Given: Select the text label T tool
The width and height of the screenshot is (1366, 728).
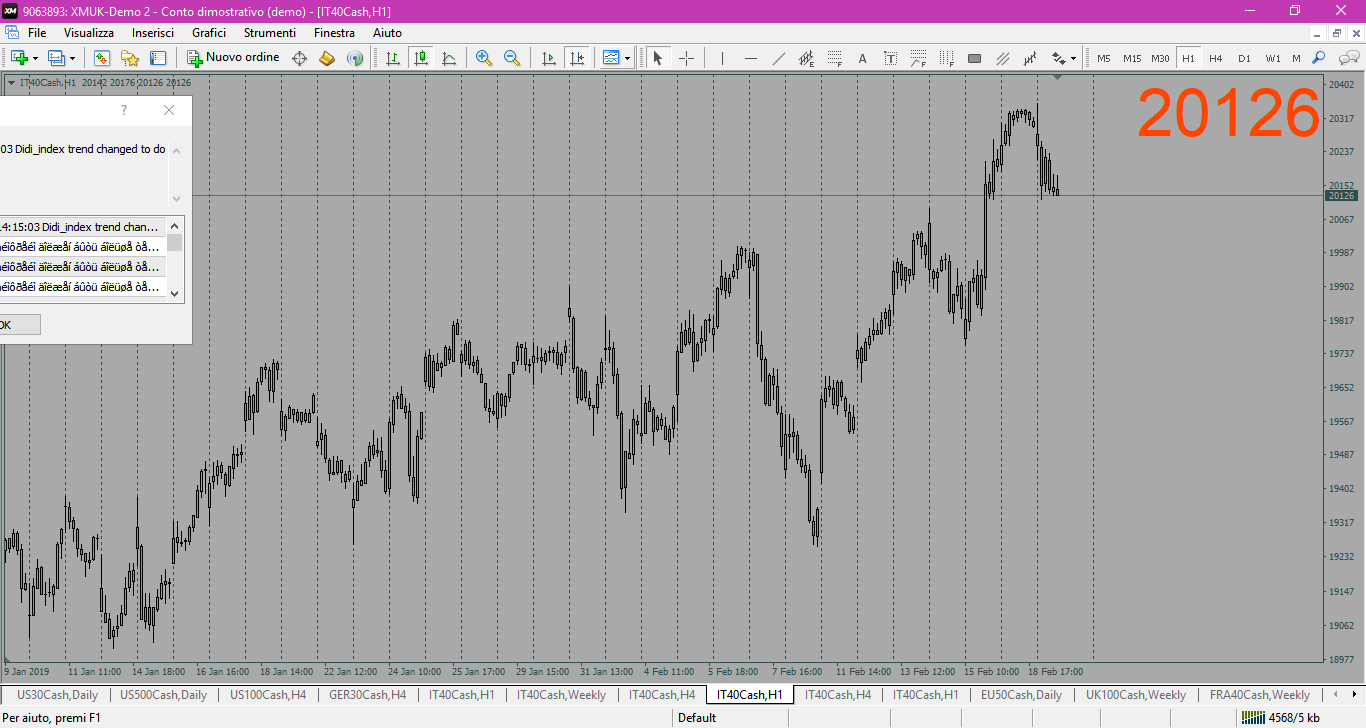Looking at the screenshot, I should tap(890, 58).
